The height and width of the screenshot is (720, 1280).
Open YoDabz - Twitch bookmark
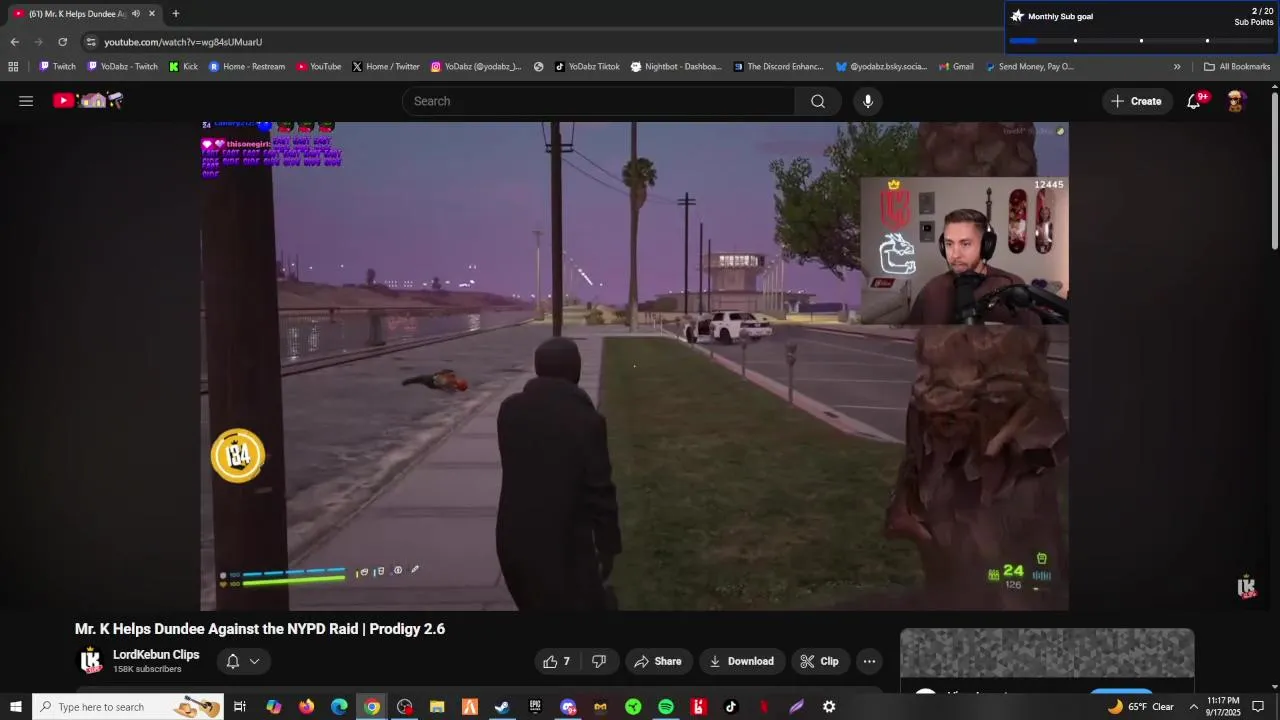pos(123,67)
